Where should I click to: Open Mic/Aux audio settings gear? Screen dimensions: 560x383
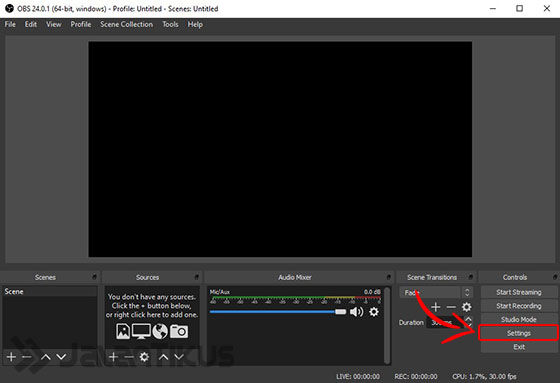(374, 312)
